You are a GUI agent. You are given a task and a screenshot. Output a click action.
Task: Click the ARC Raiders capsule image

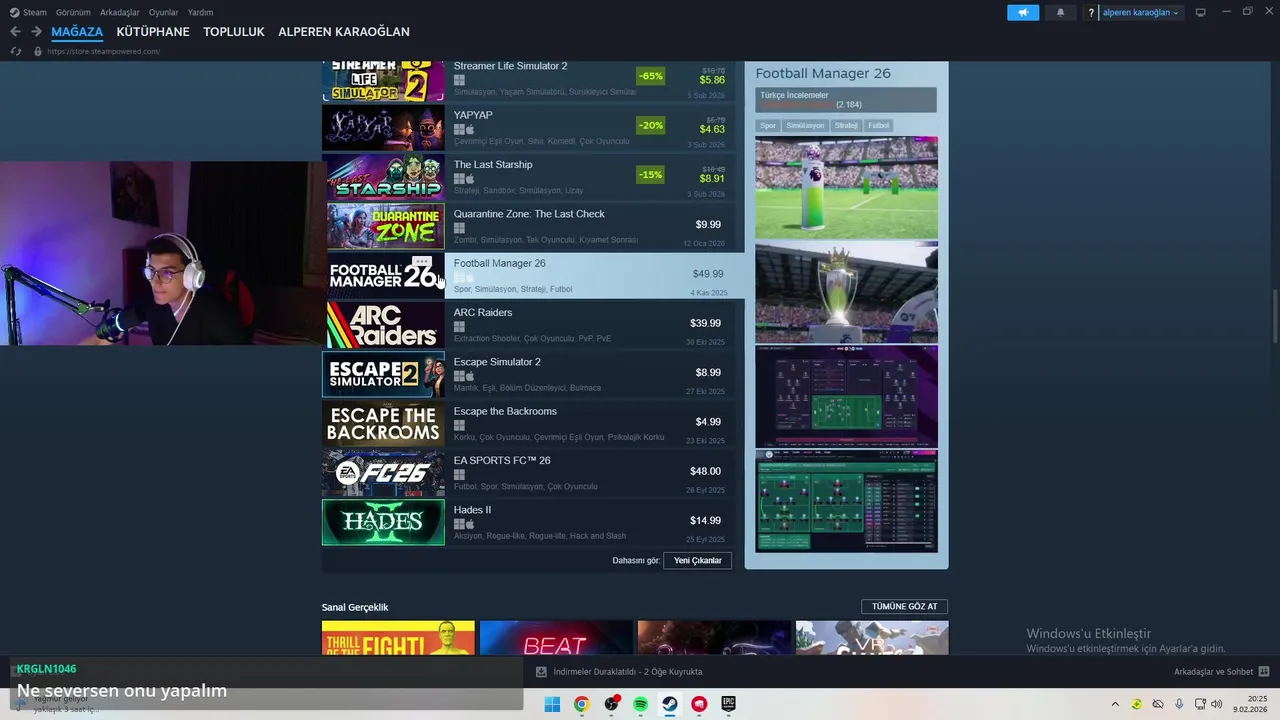pos(383,325)
